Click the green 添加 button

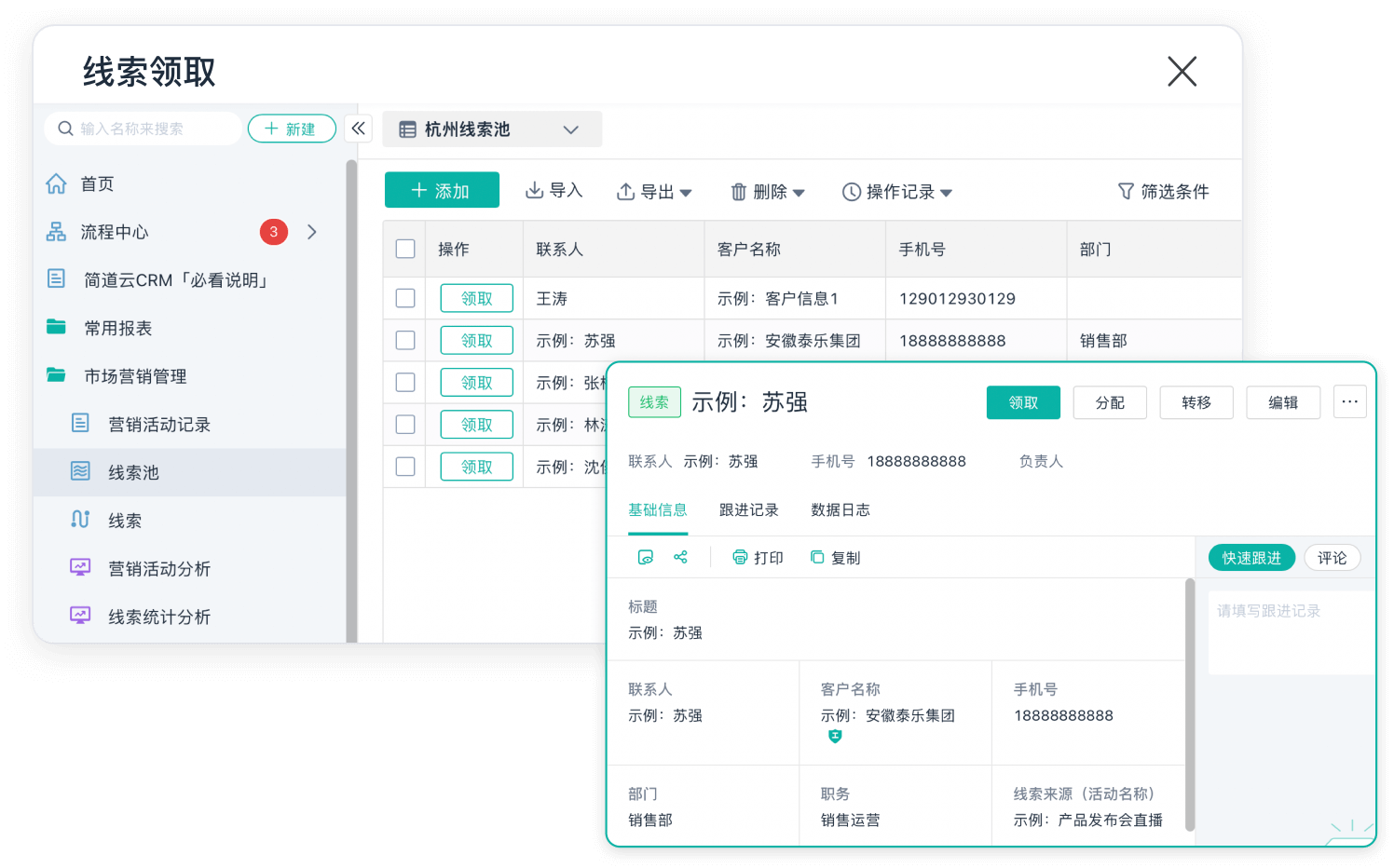(x=442, y=190)
